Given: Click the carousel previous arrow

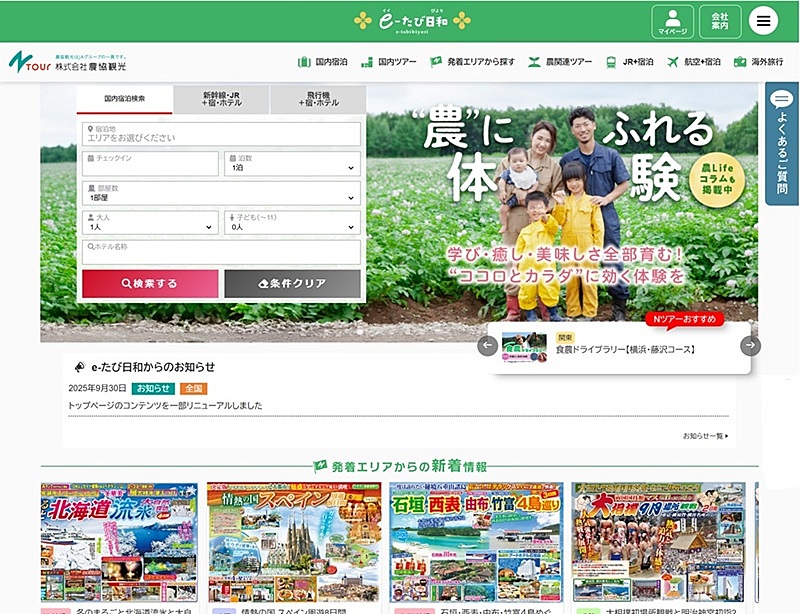Looking at the screenshot, I should (x=488, y=346).
